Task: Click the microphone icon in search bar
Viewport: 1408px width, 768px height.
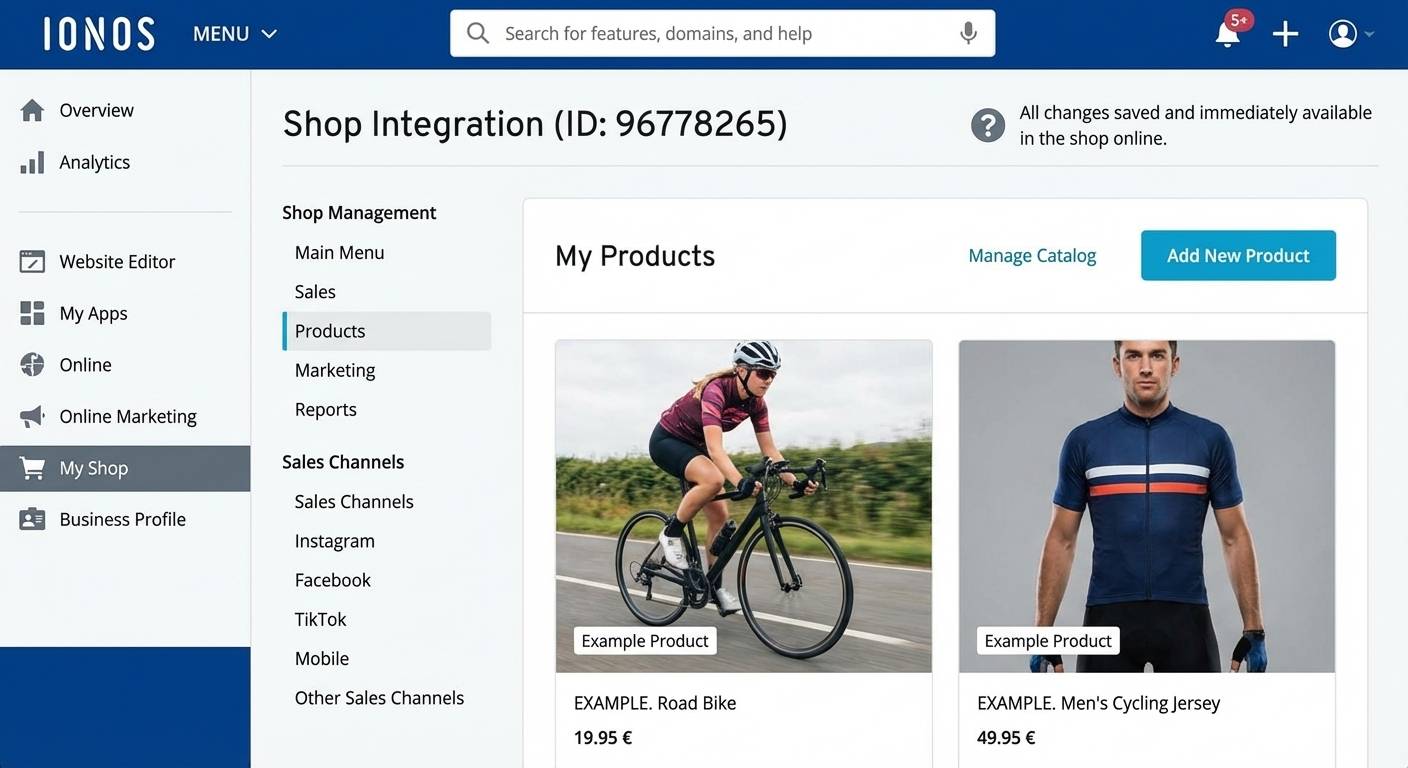Action: 967,33
